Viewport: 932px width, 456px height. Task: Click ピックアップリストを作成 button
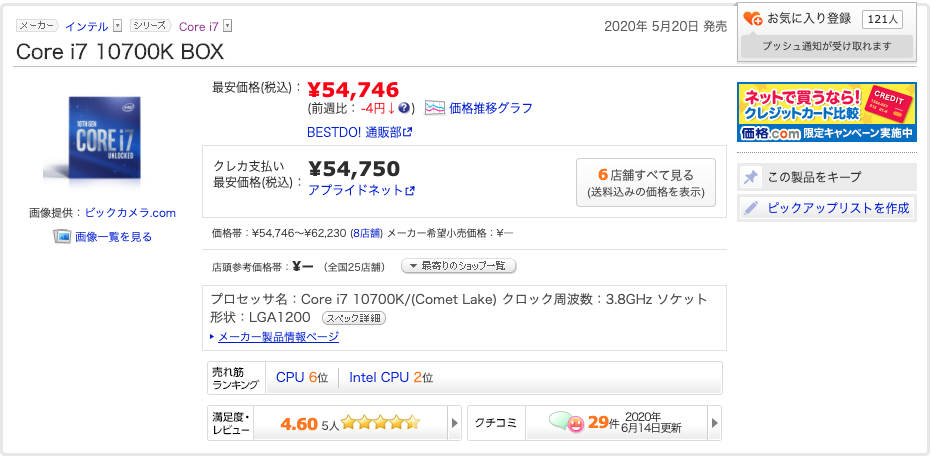tap(827, 208)
